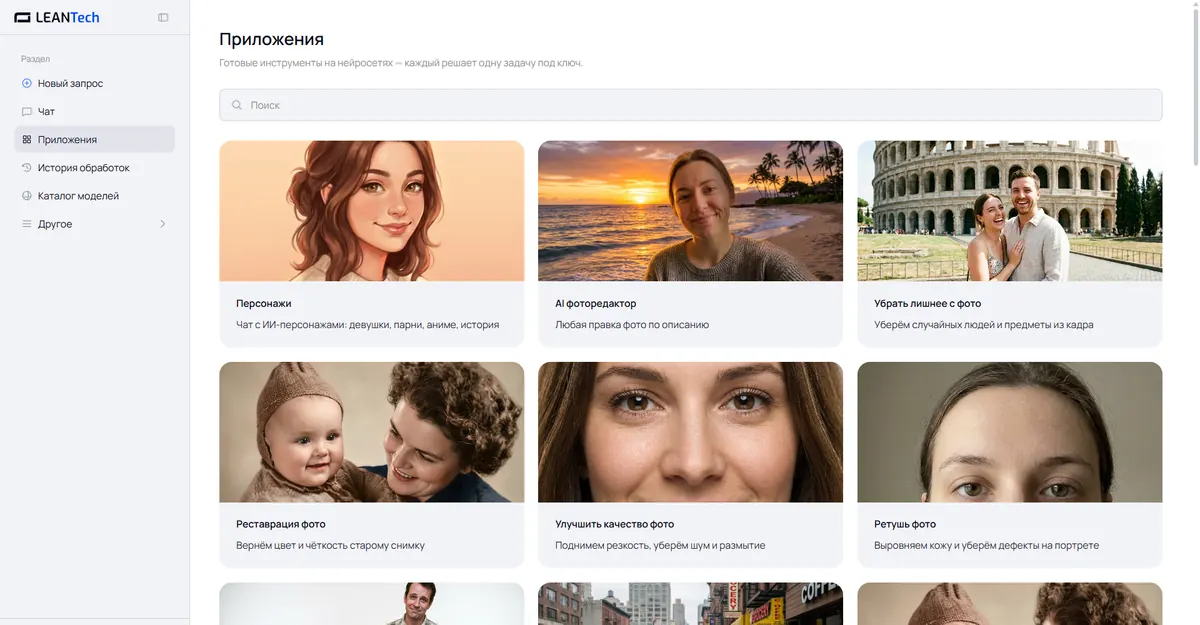This screenshot has height=625, width=1200.
Task: Click the chat bubble icon
Action: pos(27,111)
